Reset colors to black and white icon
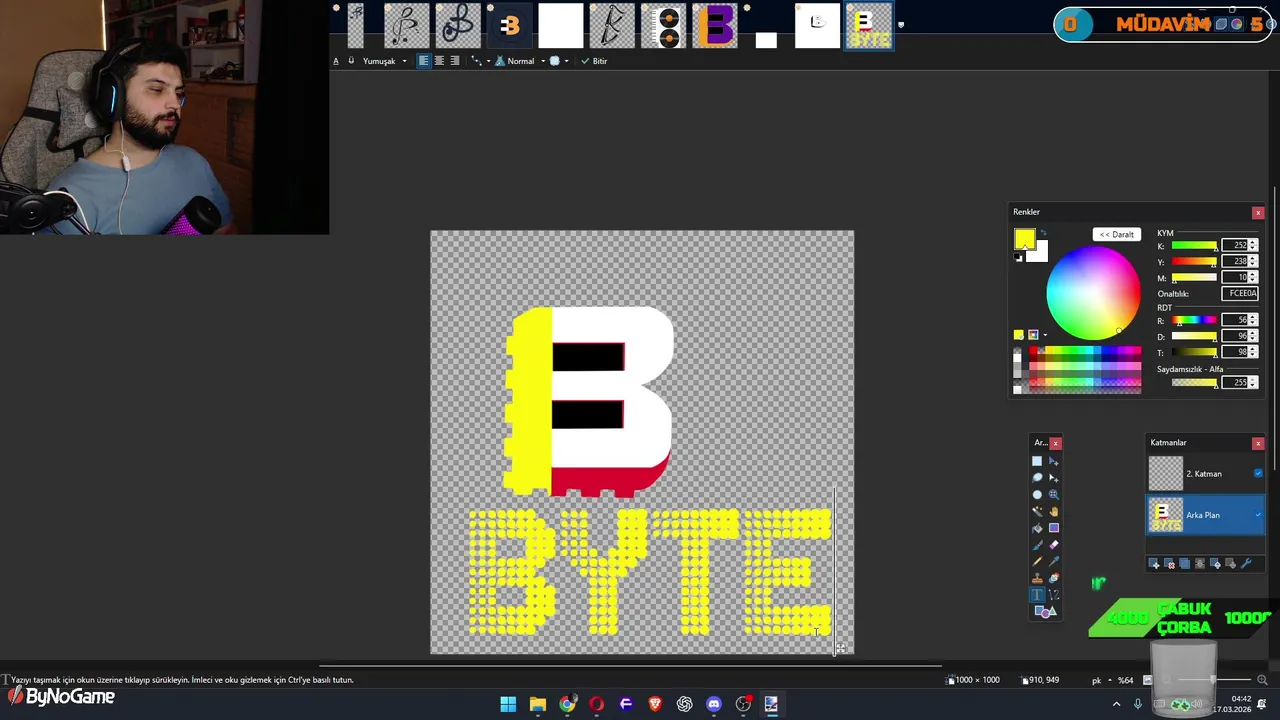Viewport: 1280px width, 720px height. [1018, 257]
